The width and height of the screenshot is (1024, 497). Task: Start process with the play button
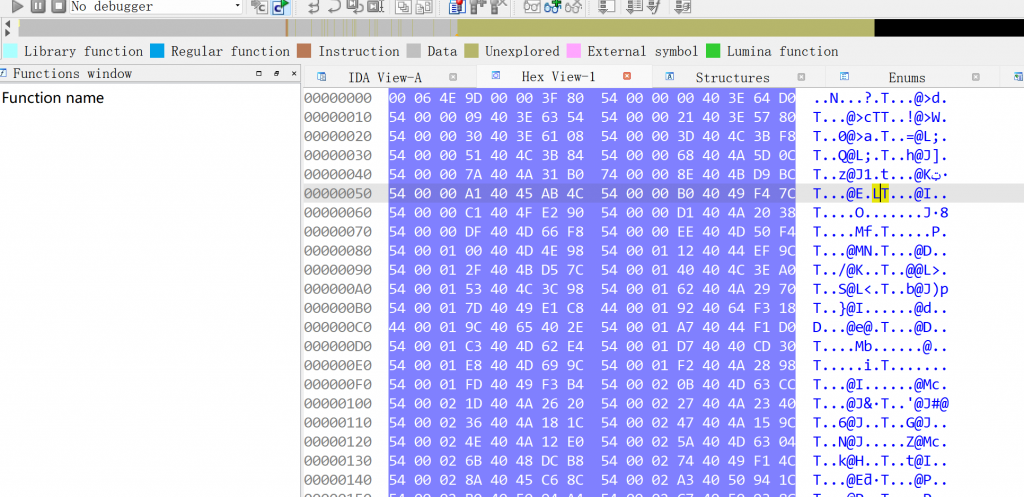tap(17, 6)
